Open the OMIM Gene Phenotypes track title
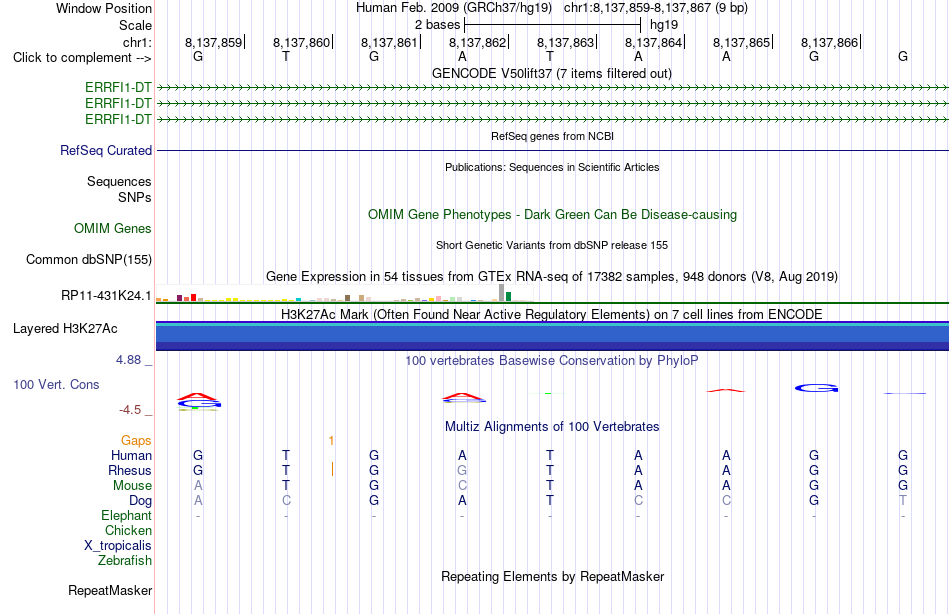950x614 pixels. (552, 215)
